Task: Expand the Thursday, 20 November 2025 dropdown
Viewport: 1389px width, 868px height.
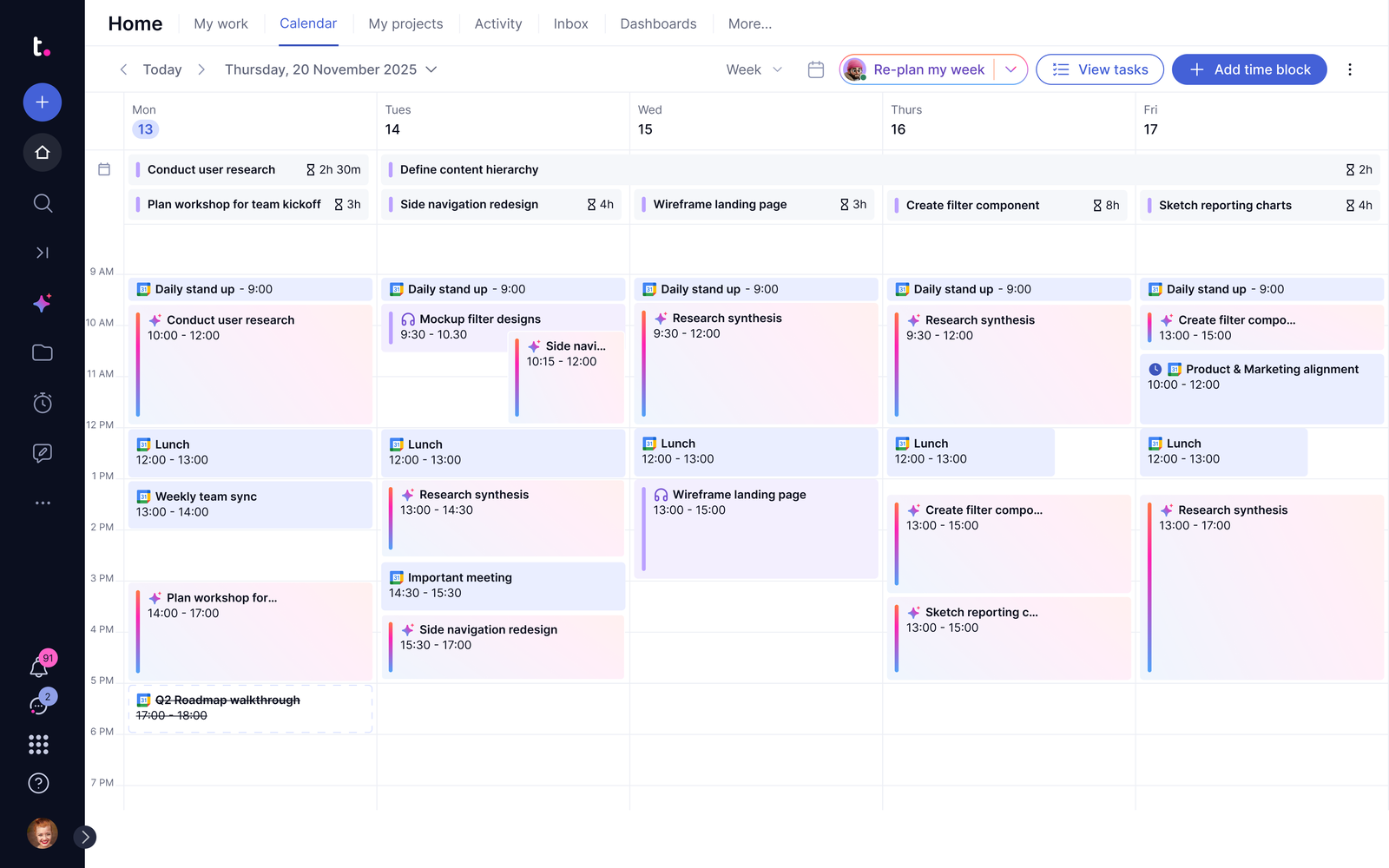Action: [331, 69]
